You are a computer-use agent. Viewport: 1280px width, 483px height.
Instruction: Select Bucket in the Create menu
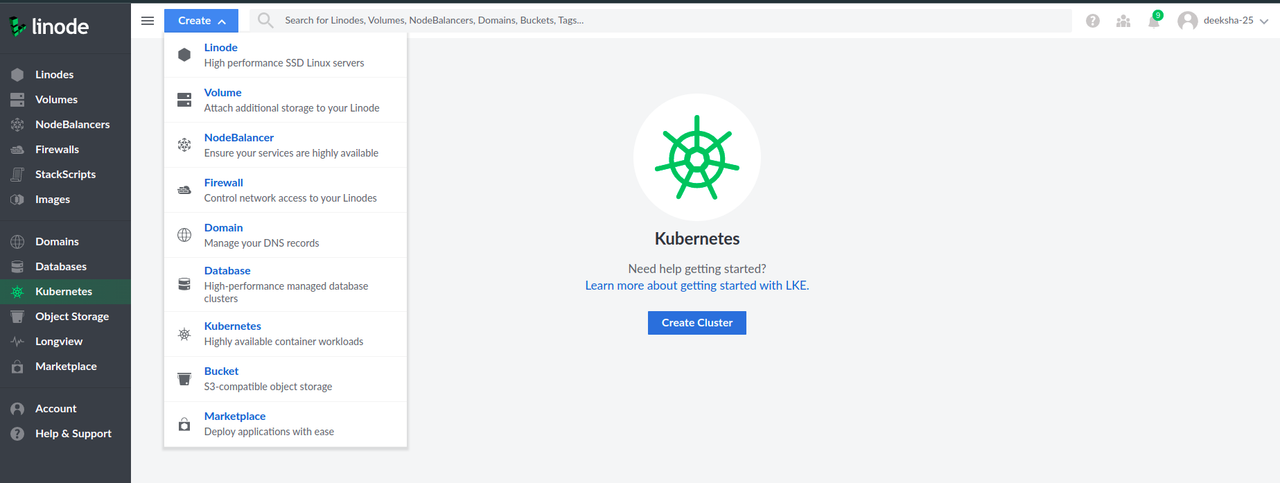(285, 379)
